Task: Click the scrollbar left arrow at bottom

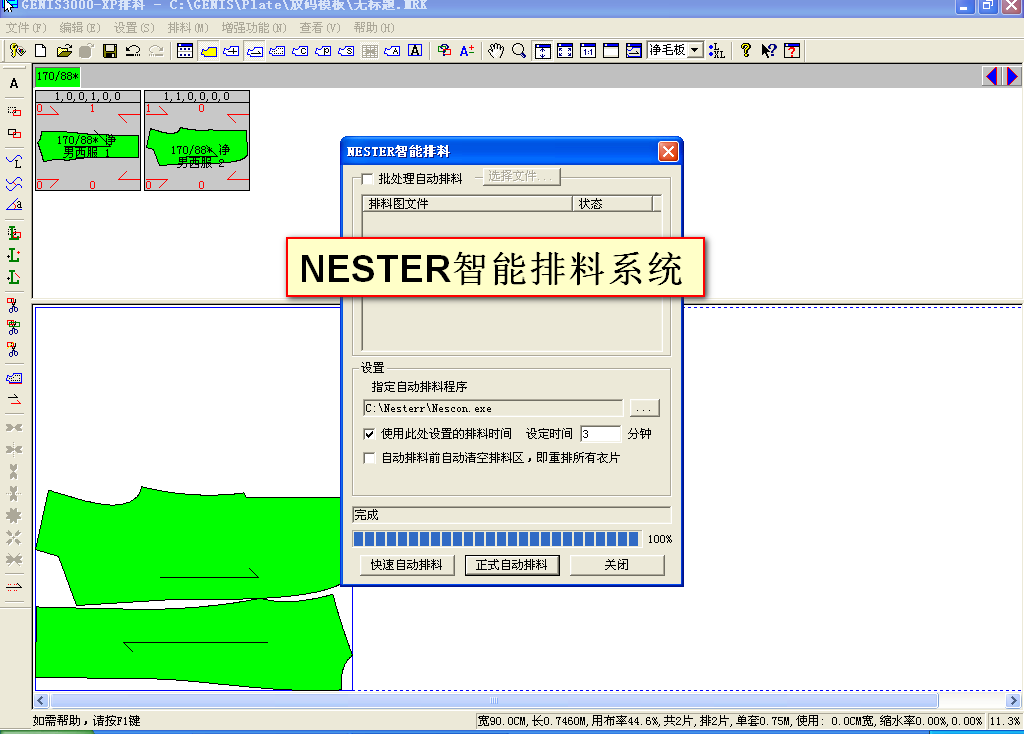Action: pos(41,701)
